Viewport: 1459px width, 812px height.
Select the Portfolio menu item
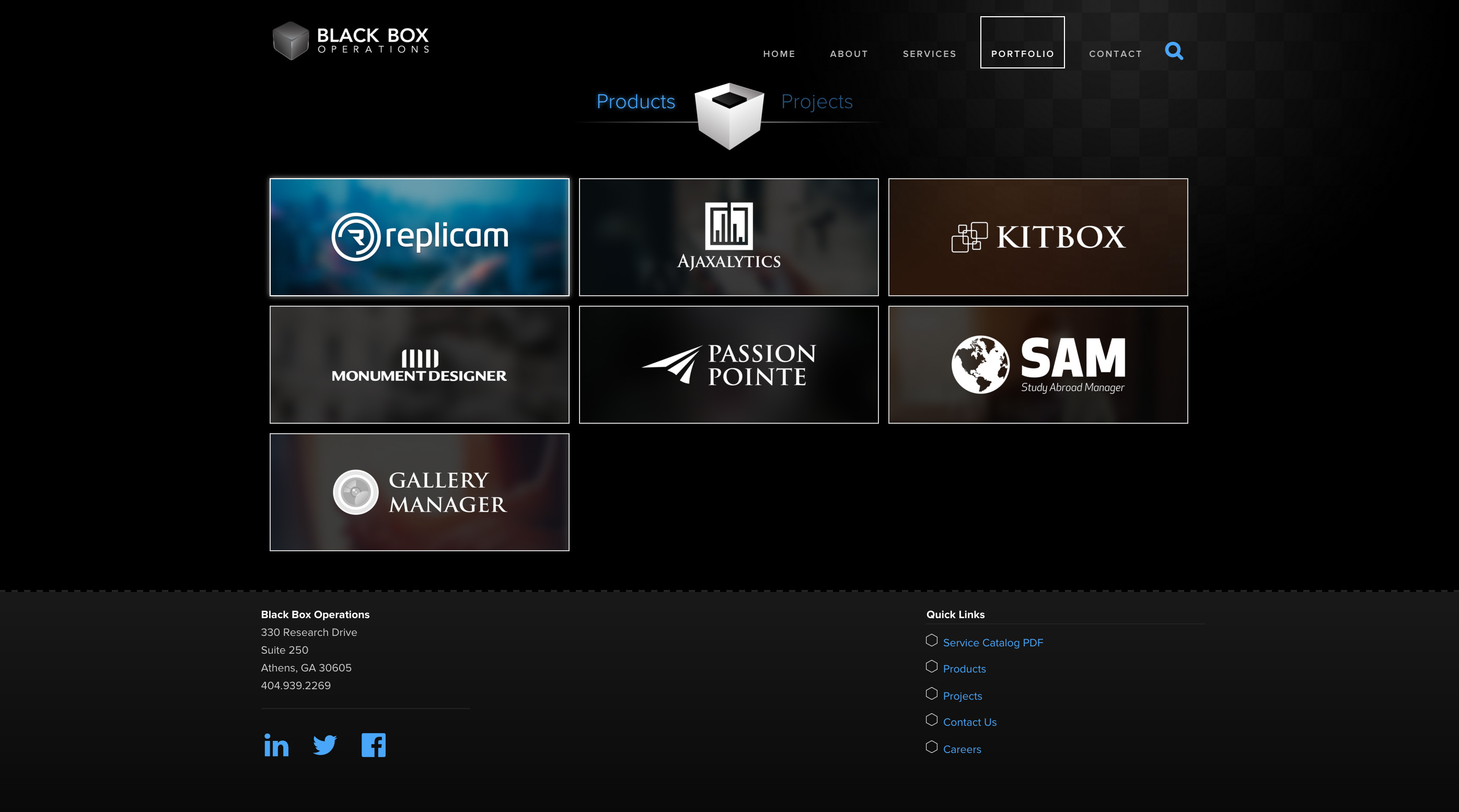[x=1022, y=42]
